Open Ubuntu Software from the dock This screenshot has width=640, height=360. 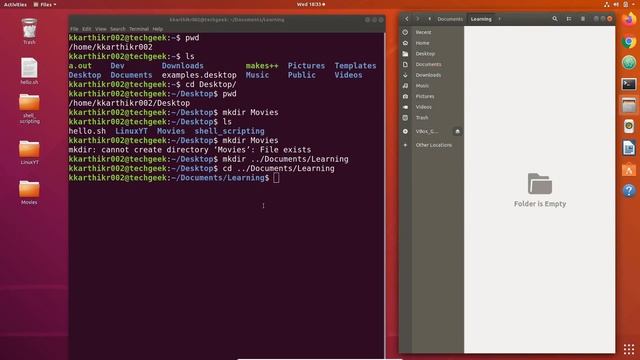click(x=629, y=169)
